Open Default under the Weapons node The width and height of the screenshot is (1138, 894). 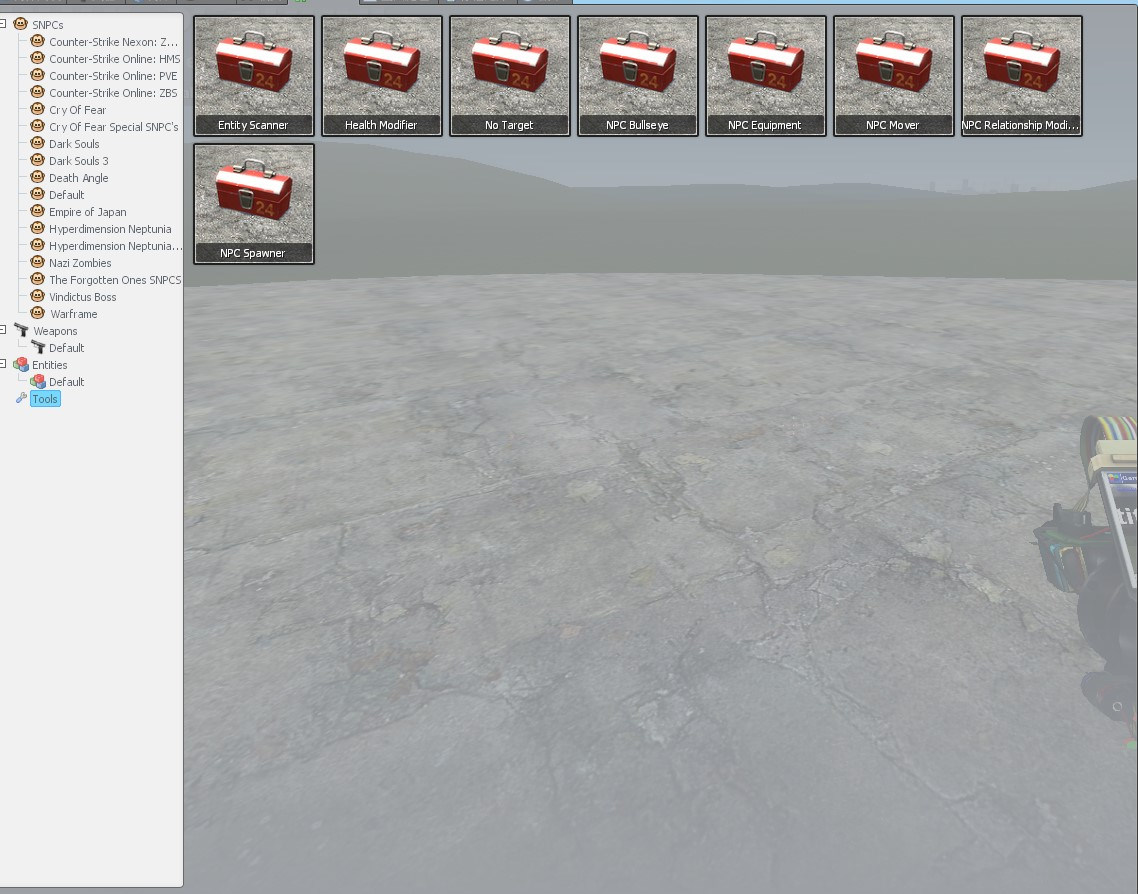tap(66, 348)
